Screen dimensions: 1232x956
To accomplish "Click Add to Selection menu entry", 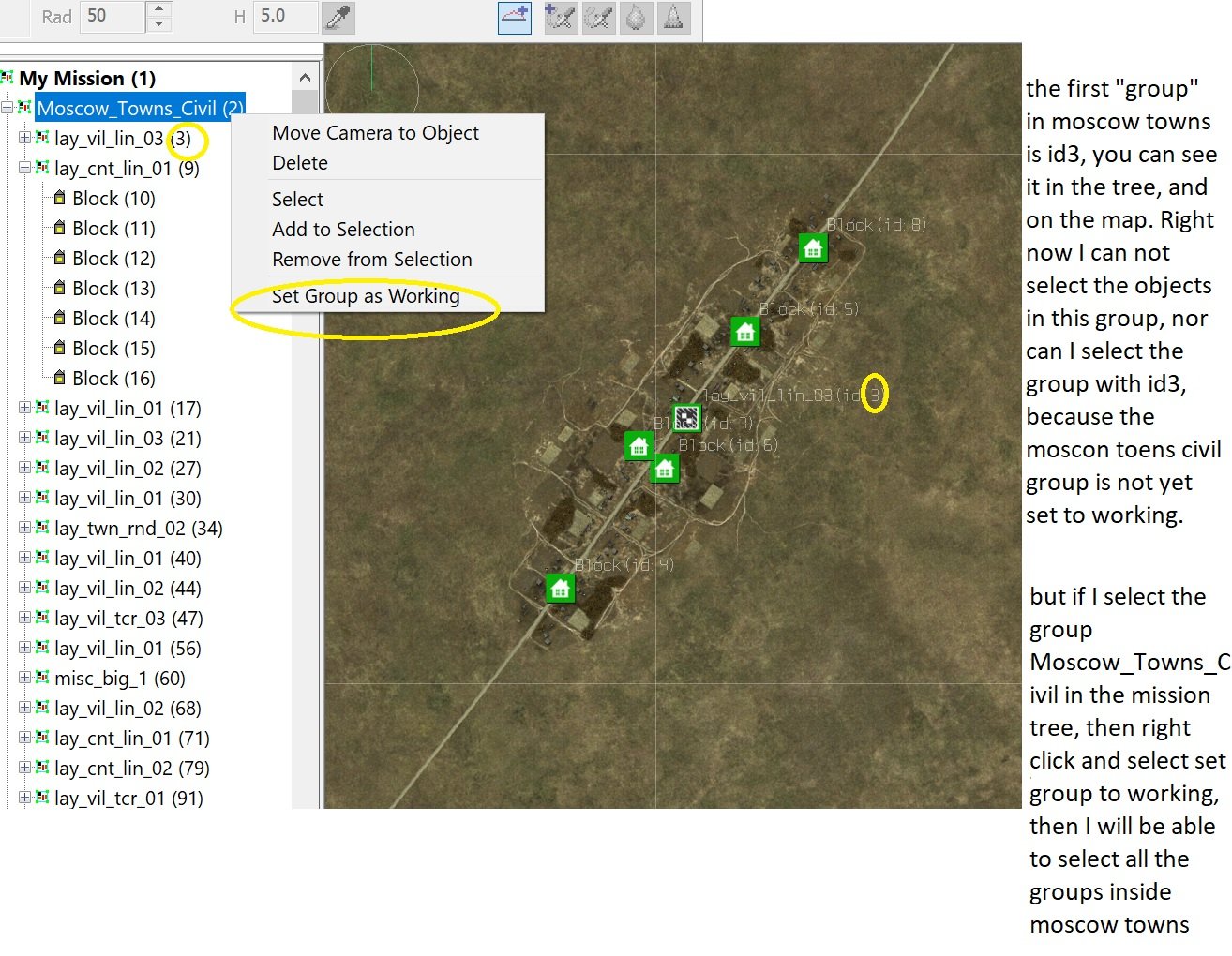I will coord(343,230).
